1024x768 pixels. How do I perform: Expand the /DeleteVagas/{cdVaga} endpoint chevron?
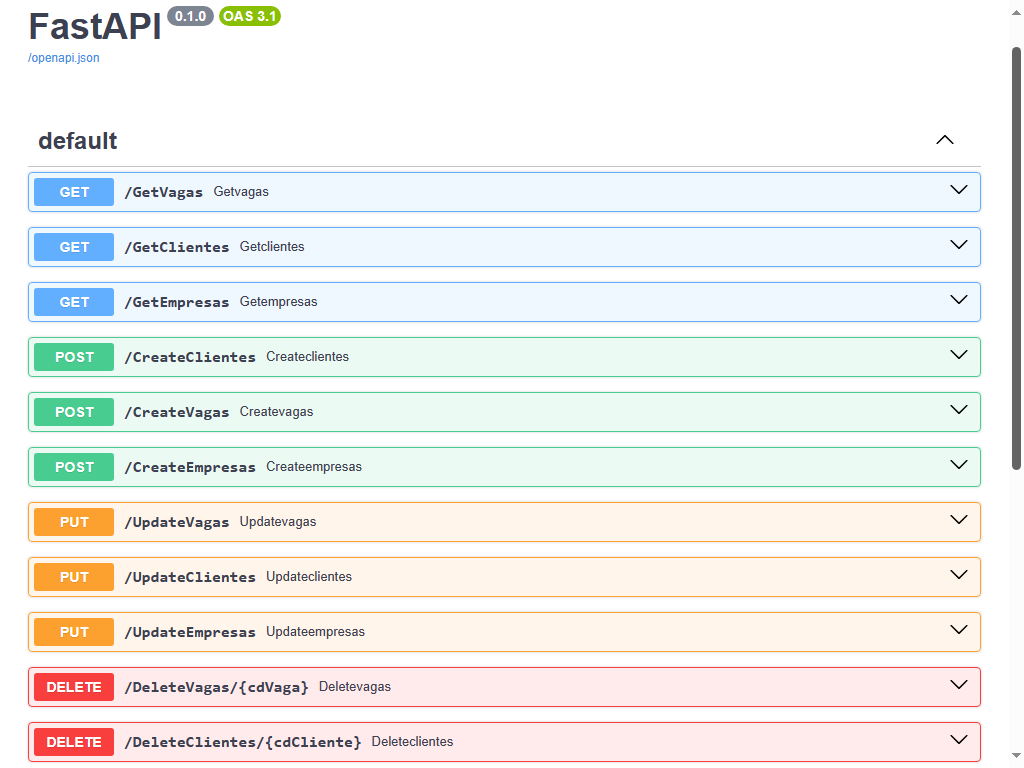[958, 684]
